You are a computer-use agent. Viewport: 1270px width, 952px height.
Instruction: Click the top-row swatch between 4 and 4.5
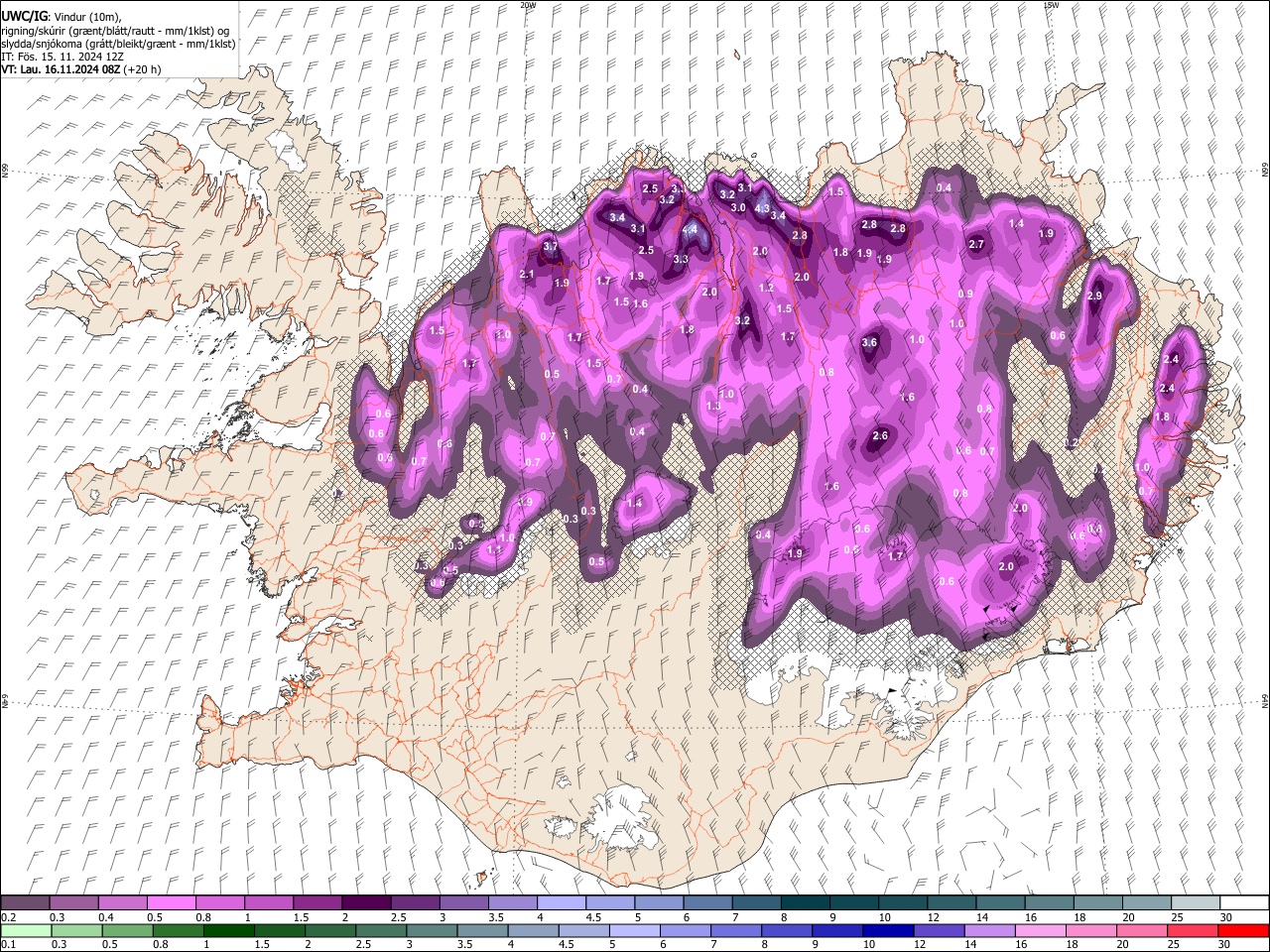(x=560, y=902)
